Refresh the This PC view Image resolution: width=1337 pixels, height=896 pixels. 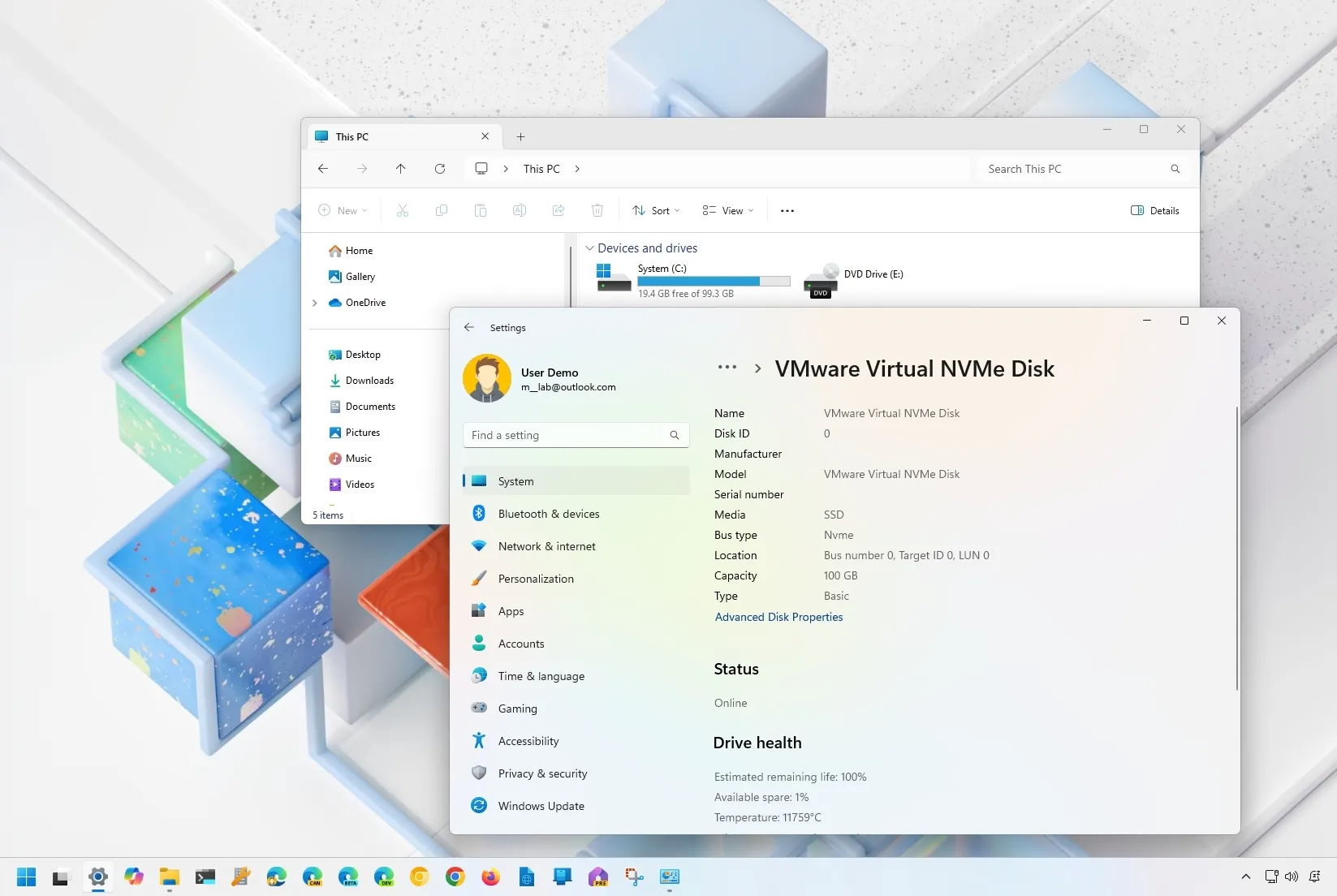(x=440, y=169)
